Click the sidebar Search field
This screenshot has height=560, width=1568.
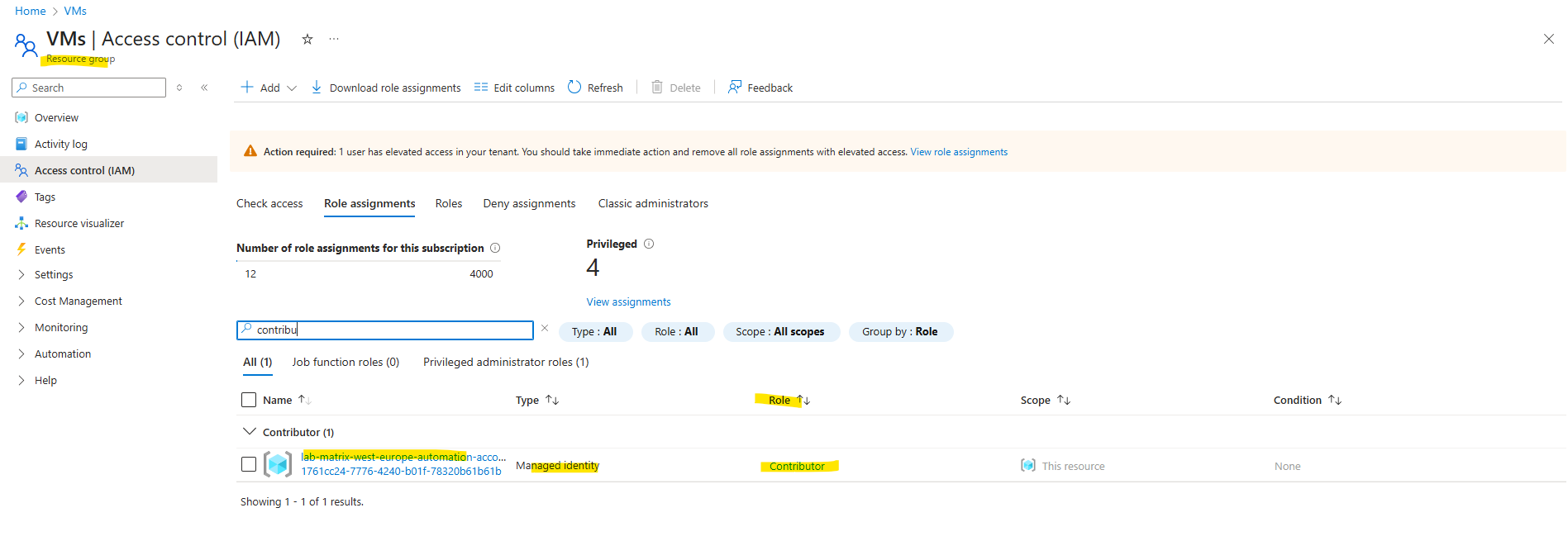(x=89, y=88)
